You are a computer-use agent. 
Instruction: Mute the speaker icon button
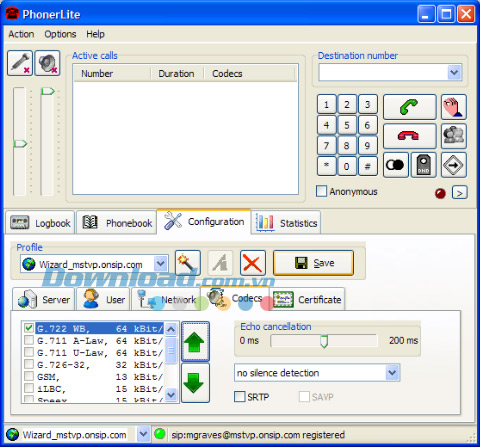[47, 63]
